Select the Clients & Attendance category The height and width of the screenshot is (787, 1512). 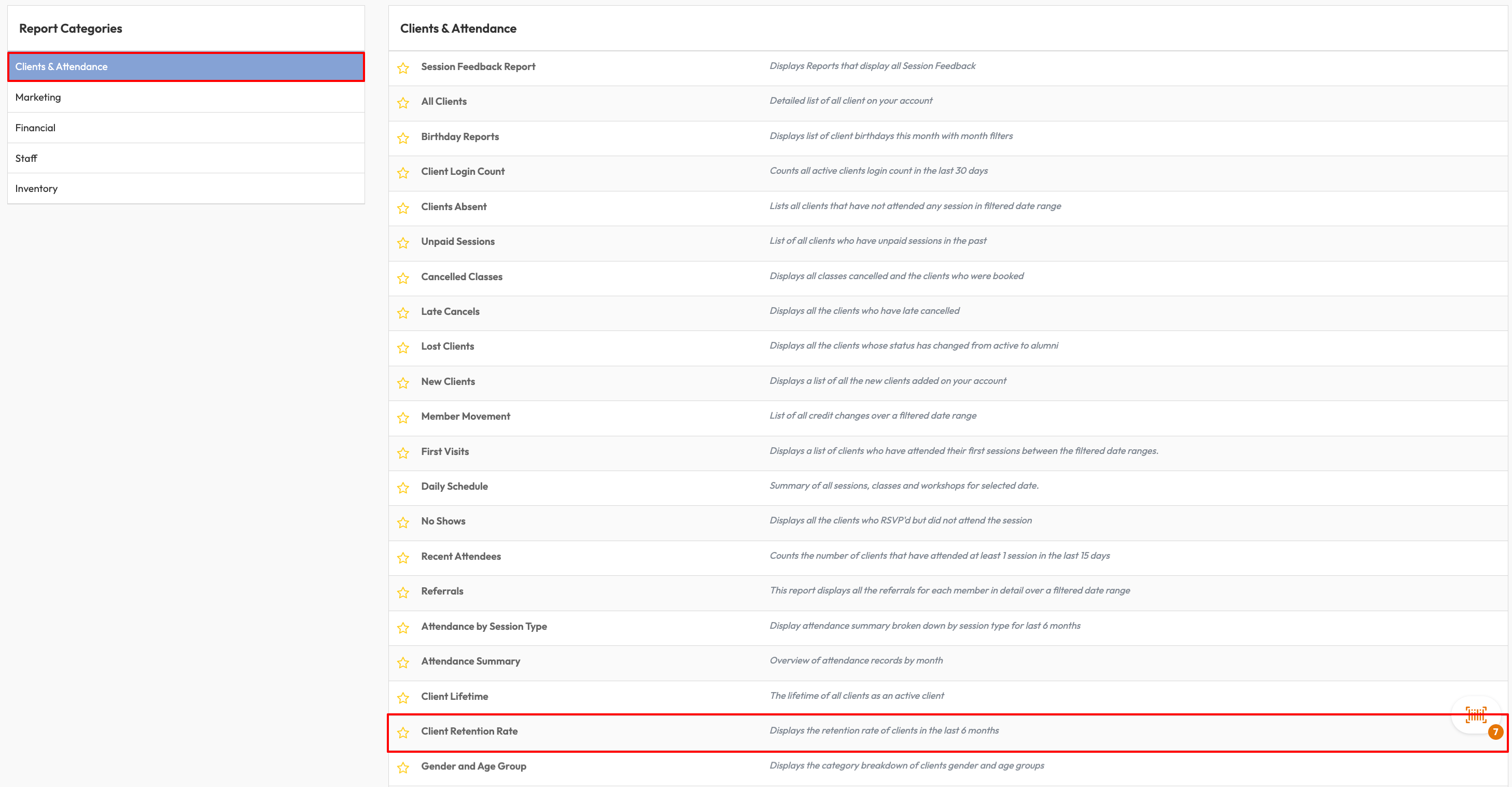pos(62,66)
